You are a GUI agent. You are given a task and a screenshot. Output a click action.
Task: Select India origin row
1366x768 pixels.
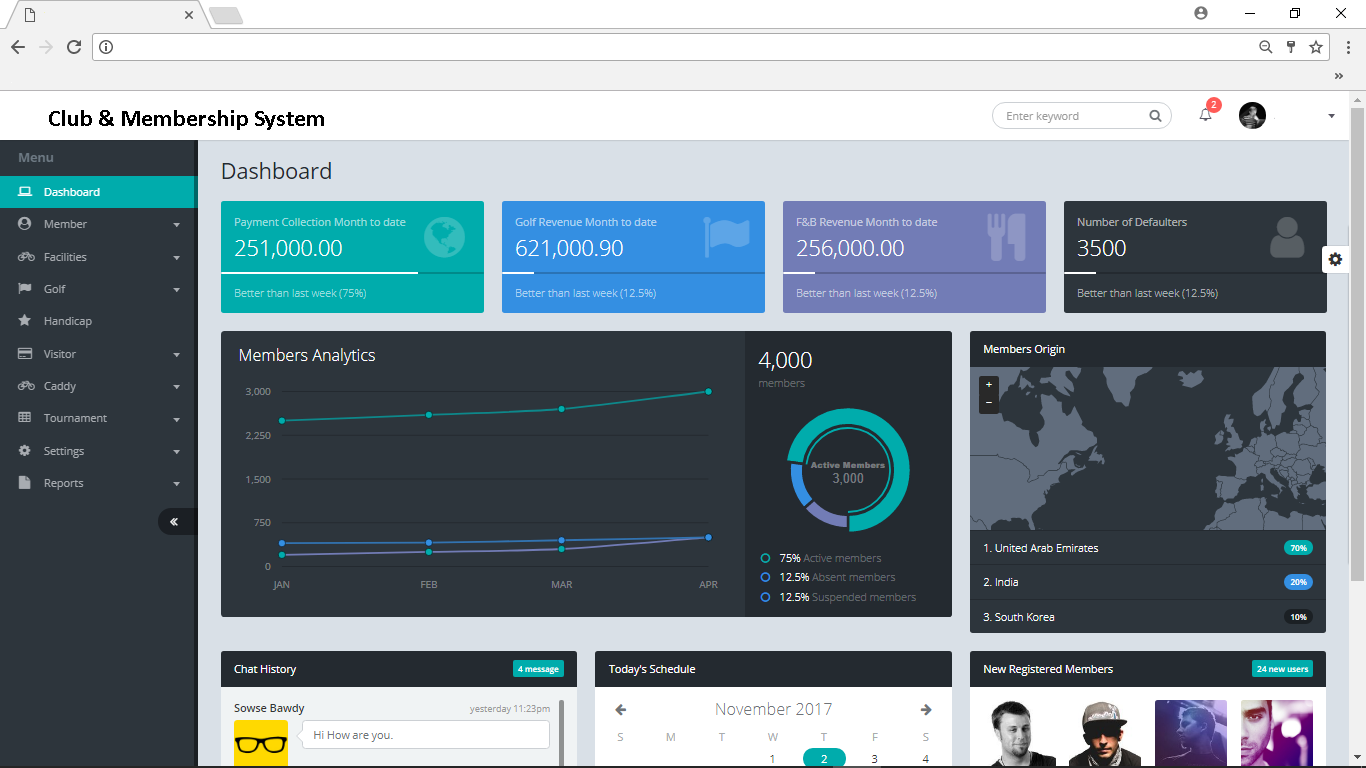[x=1148, y=582]
